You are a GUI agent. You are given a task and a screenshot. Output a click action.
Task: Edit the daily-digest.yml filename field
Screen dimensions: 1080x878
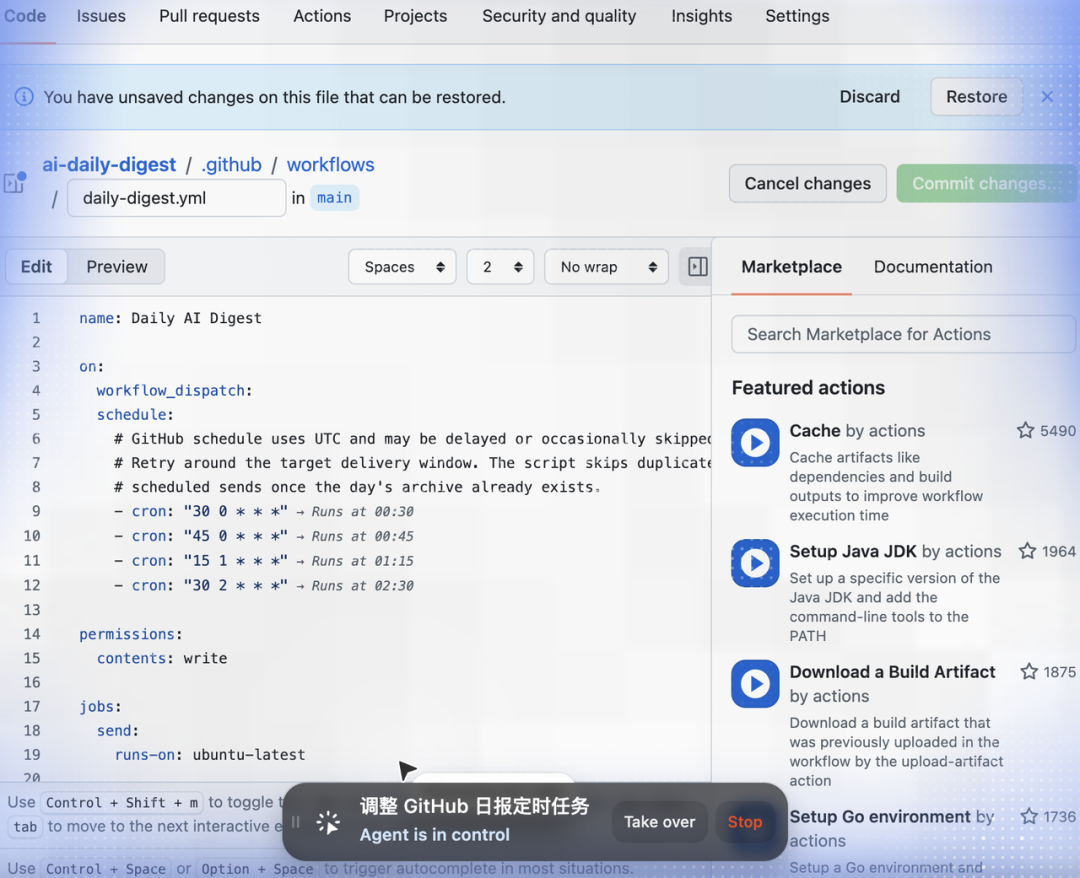(176, 198)
